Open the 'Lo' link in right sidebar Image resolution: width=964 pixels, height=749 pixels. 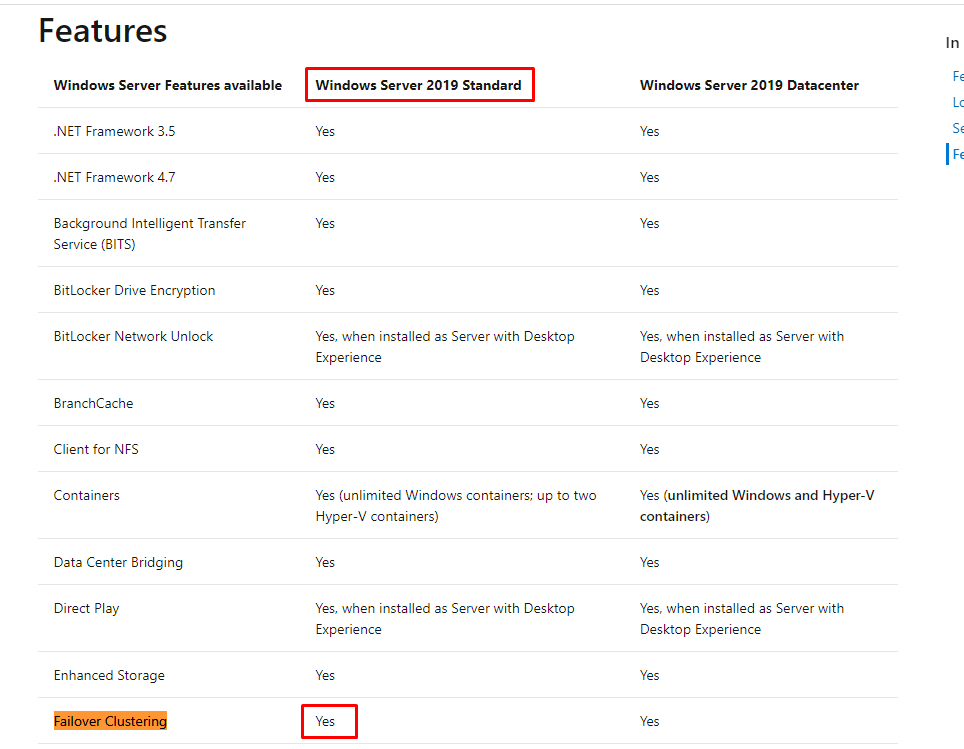pos(958,102)
